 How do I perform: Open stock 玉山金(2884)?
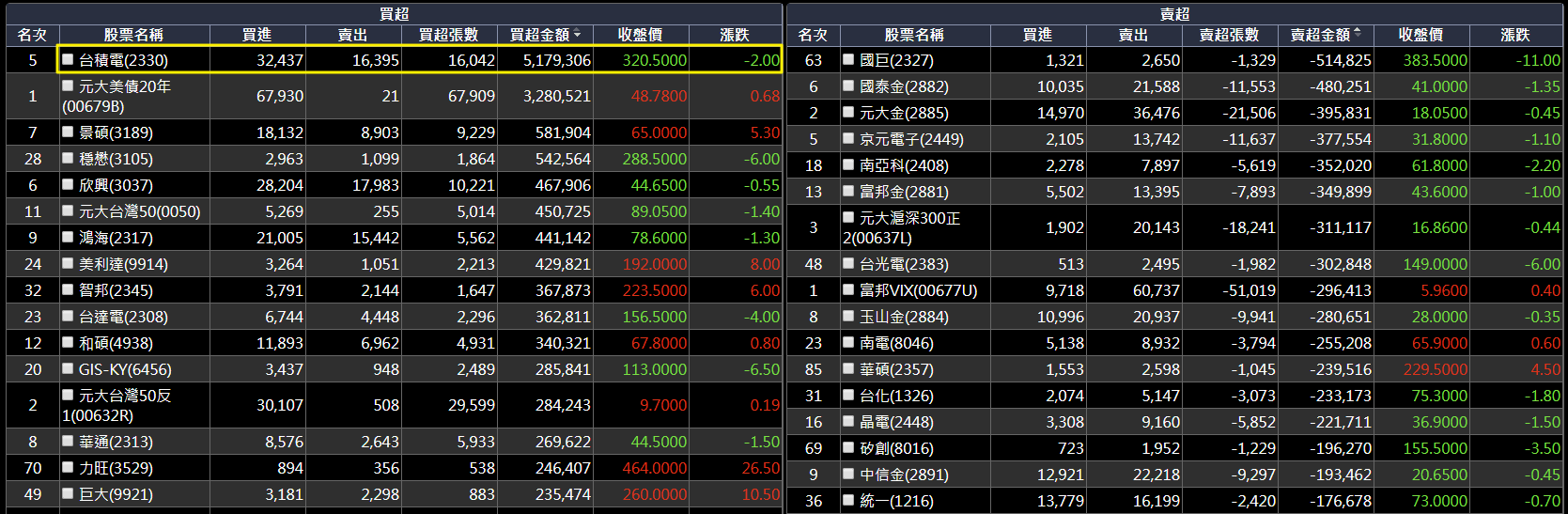click(904, 318)
